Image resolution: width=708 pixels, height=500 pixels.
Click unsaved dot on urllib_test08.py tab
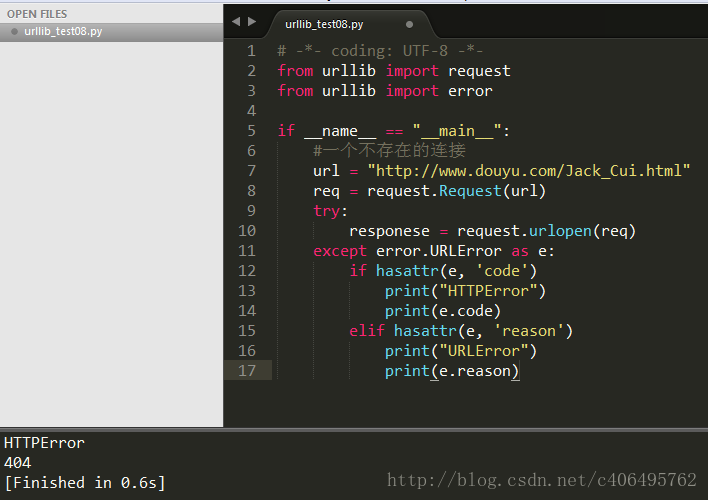409,24
